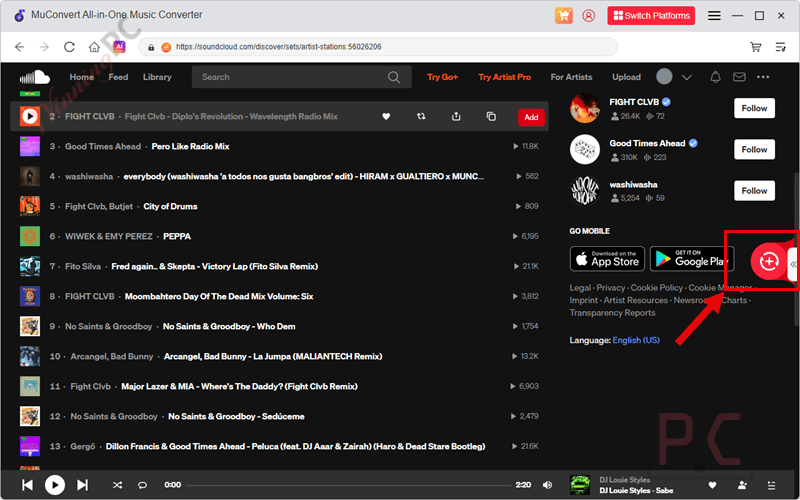Open Where's The Daddy? (Fight Clvb Remix)

239,387
